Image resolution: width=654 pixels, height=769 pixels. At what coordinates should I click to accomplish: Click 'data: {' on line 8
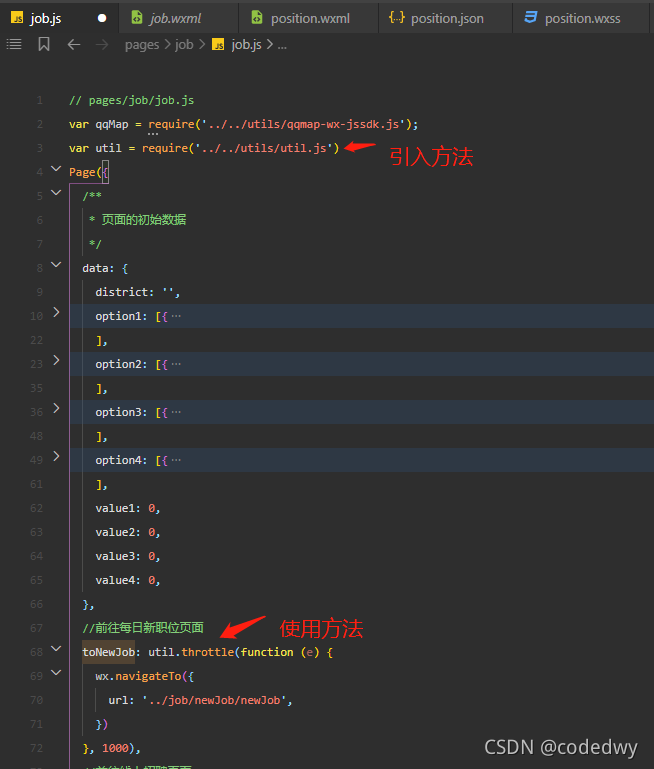click(x=105, y=268)
